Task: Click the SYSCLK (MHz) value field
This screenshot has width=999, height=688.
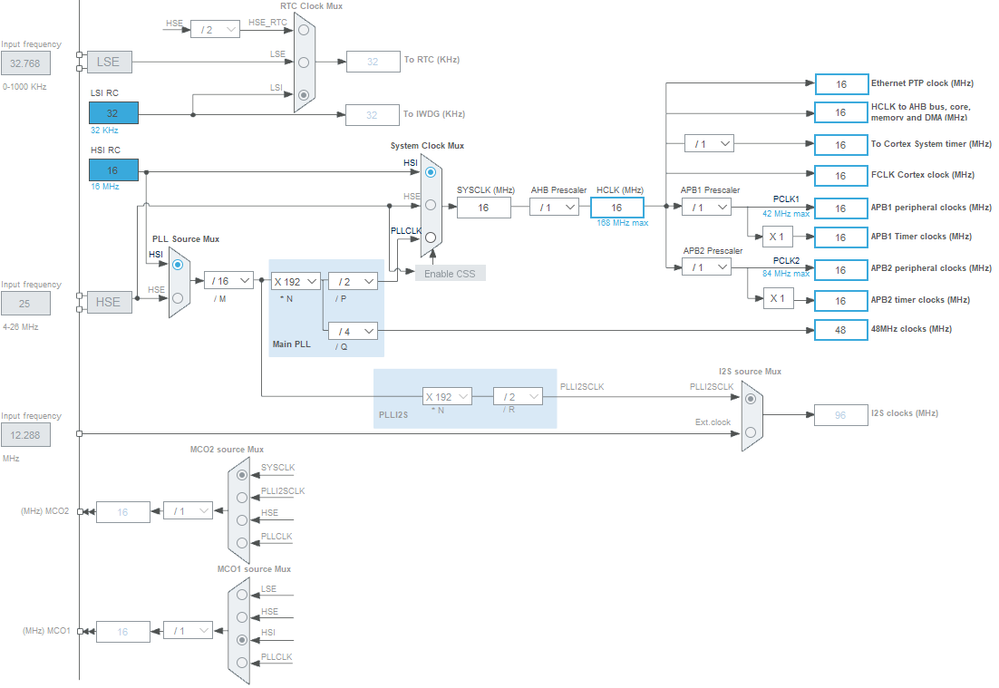Action: pyautogui.click(x=484, y=208)
